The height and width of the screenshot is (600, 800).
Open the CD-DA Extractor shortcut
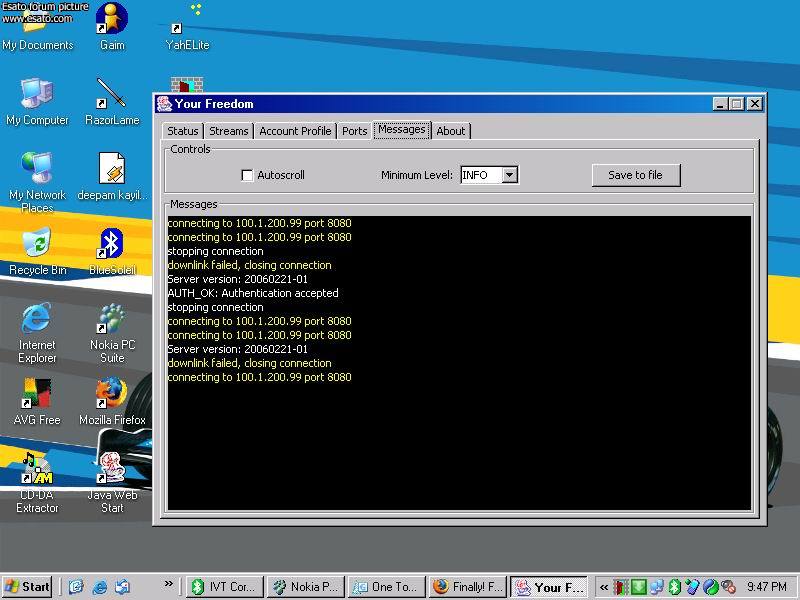(37, 482)
